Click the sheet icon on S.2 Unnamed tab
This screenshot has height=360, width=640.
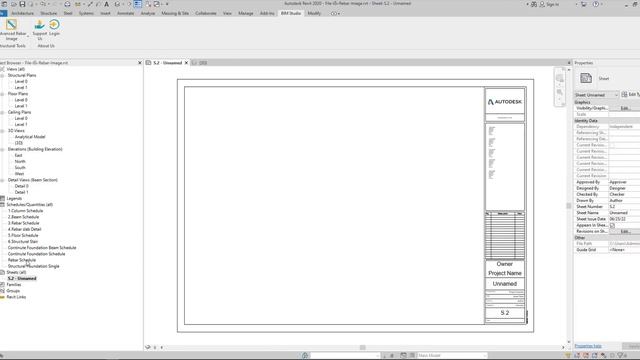[x=149, y=63]
